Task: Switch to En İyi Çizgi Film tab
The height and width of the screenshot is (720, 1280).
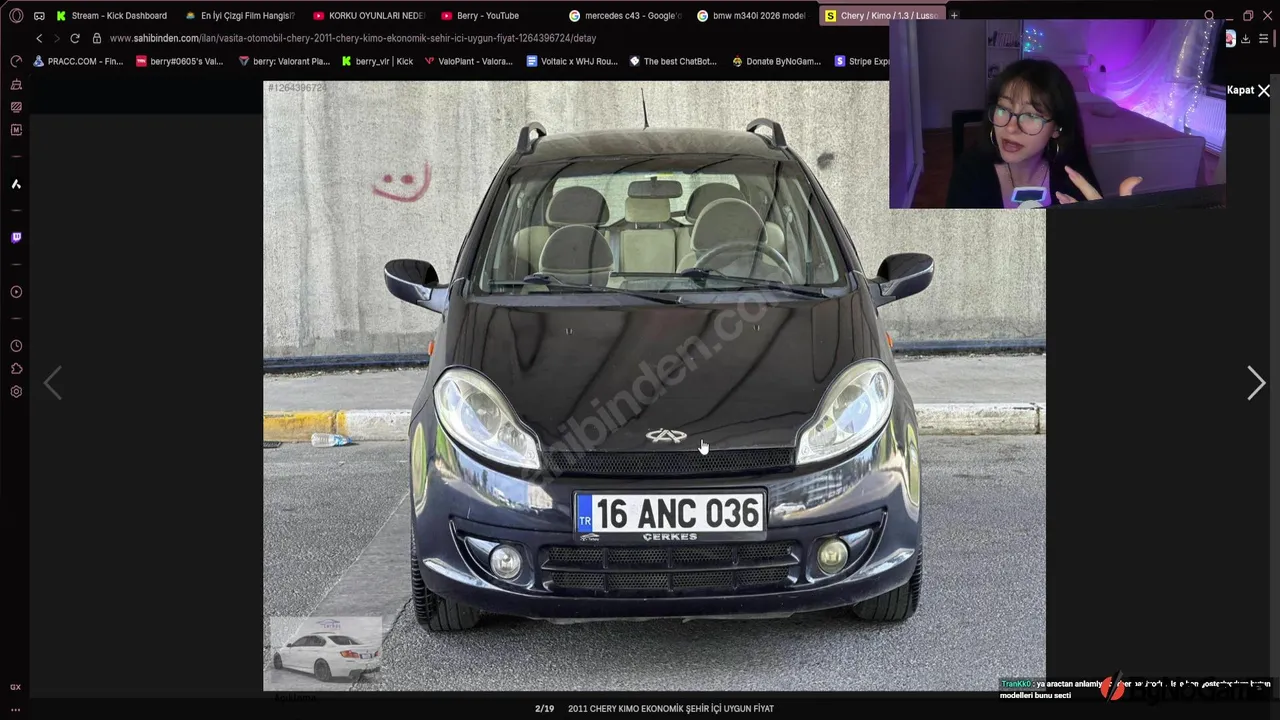Action: 240,16
